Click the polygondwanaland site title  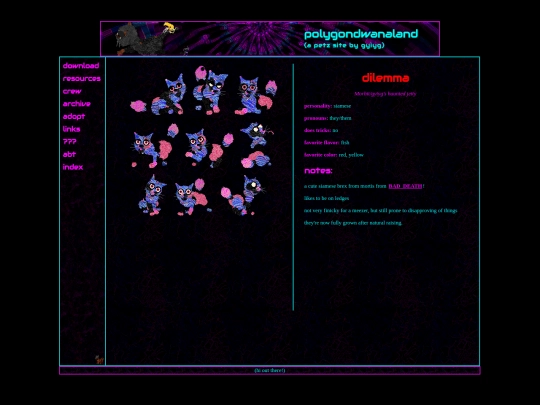361,34
